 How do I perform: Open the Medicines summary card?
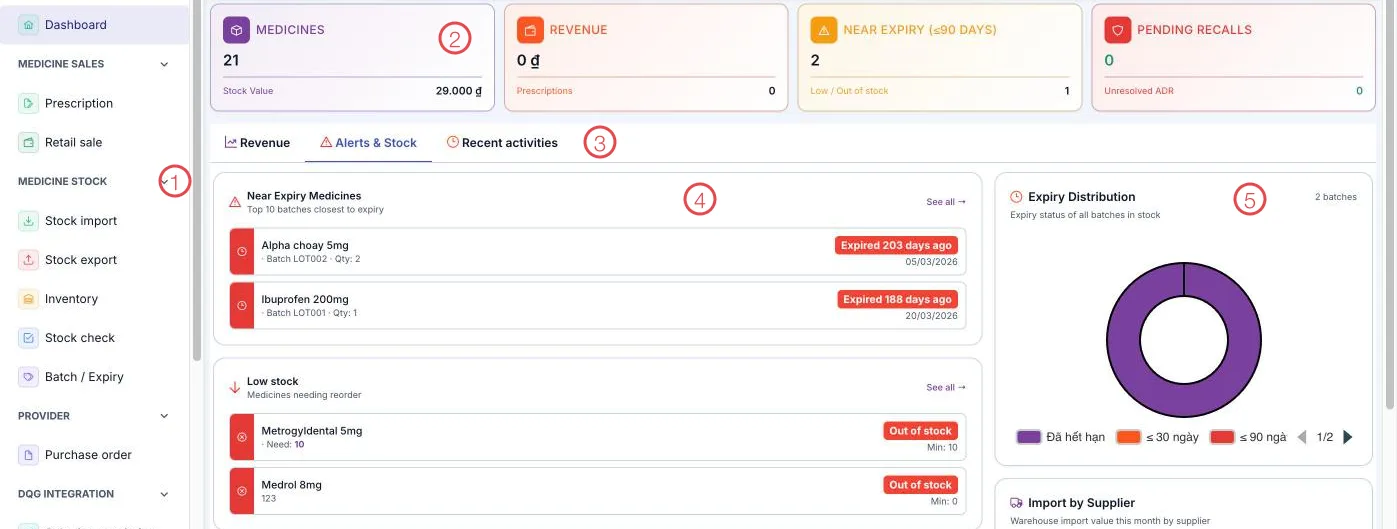click(352, 57)
